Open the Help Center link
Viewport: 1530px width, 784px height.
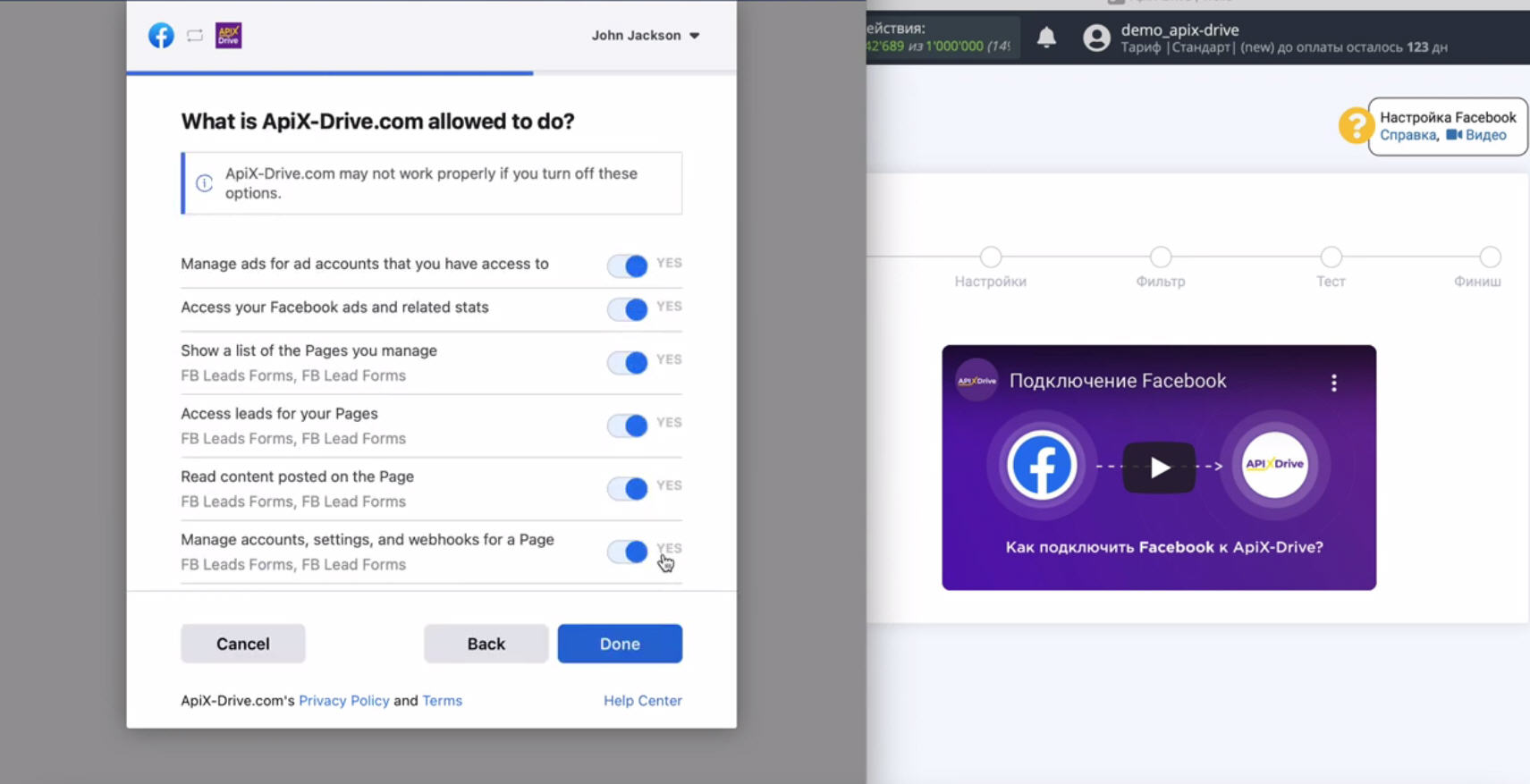pos(643,701)
